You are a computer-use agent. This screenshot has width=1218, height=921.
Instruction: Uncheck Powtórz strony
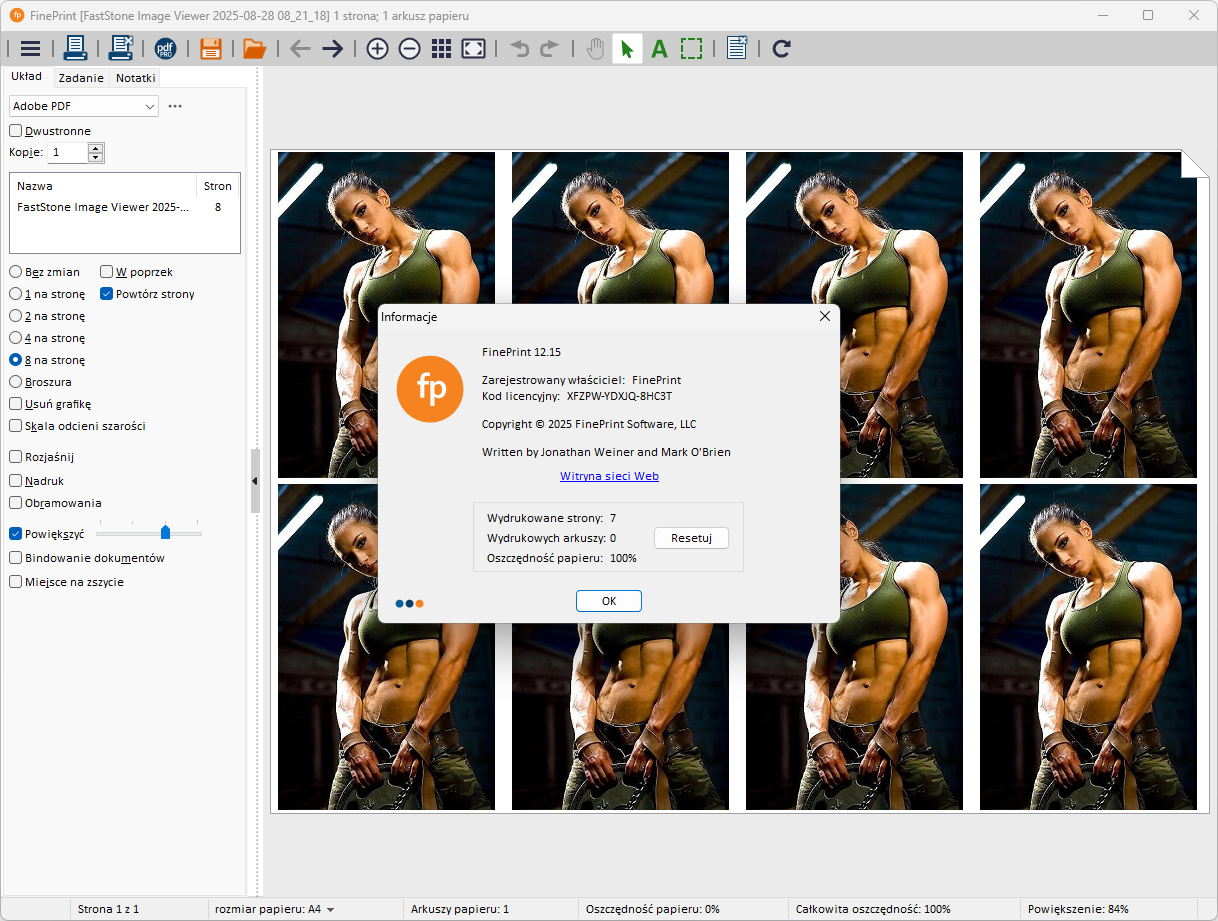coord(148,294)
